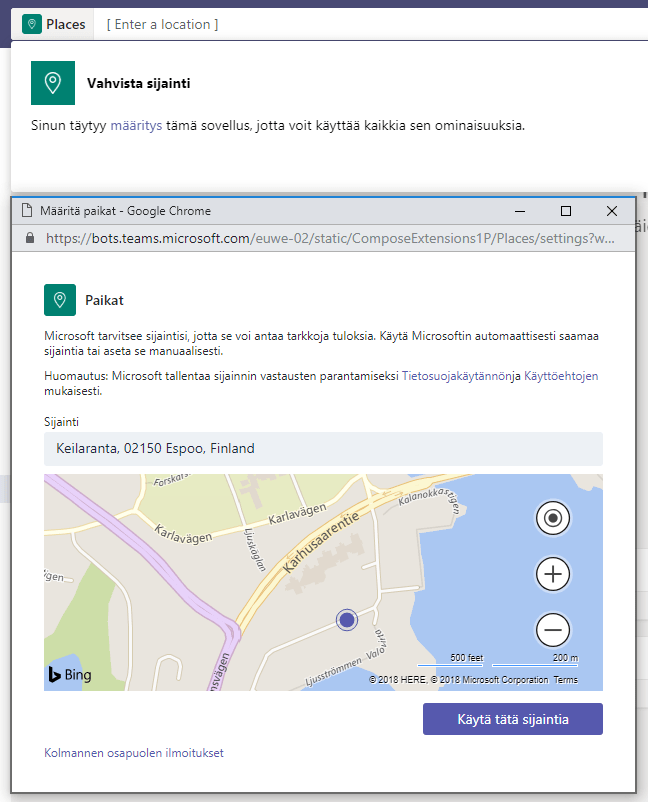The height and width of the screenshot is (802, 648).
Task: Click the green icon beside Vahvista sijainti
Action: tap(53, 83)
